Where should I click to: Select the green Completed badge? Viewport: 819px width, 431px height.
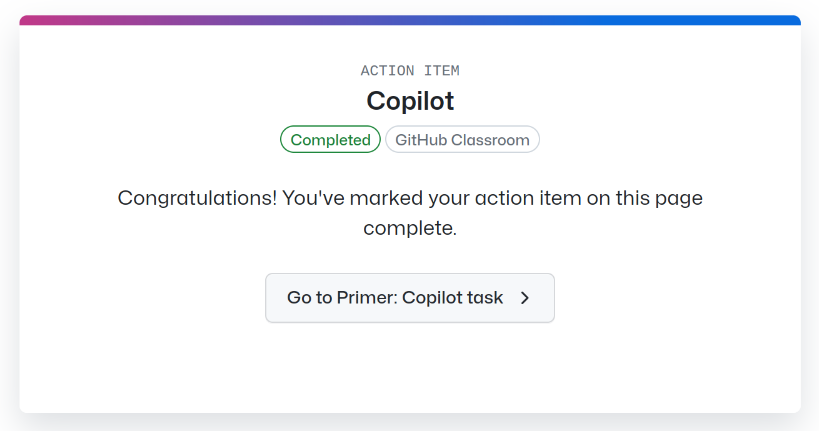330,140
